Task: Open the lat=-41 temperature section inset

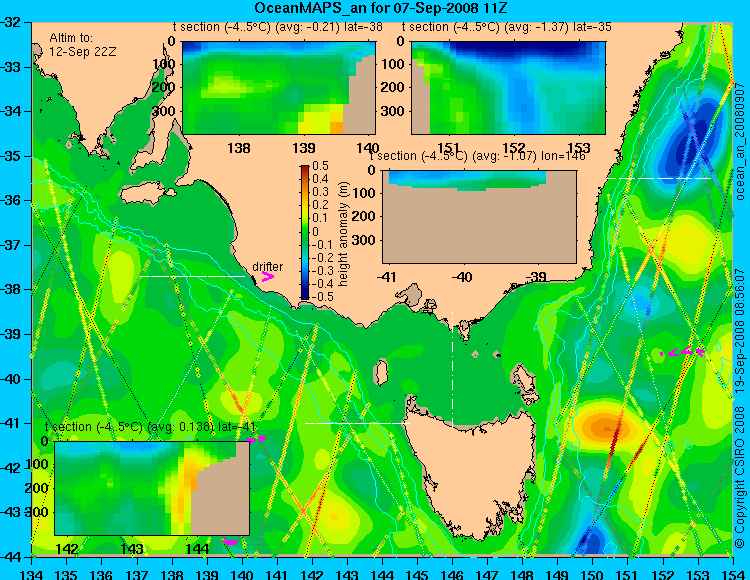Action: [152, 488]
